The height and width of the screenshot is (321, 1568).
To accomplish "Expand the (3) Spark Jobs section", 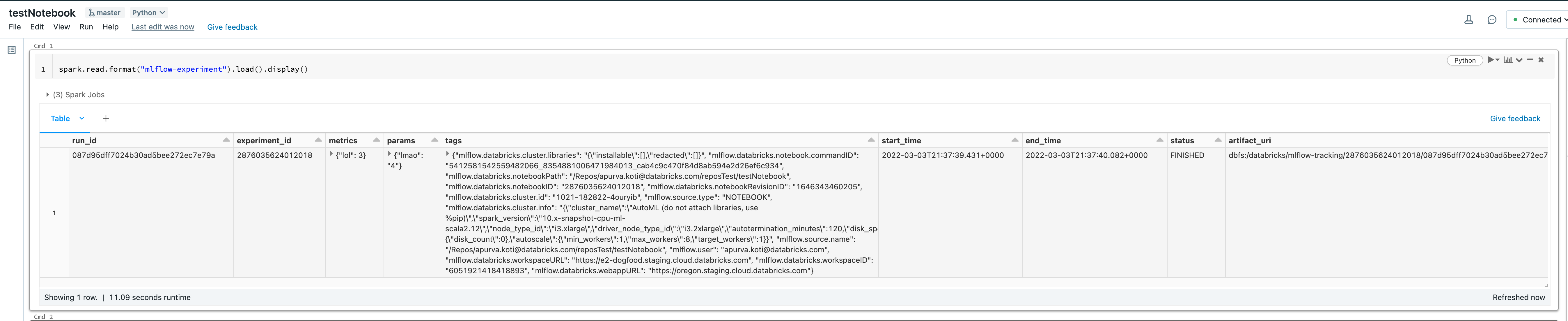I will click(48, 94).
